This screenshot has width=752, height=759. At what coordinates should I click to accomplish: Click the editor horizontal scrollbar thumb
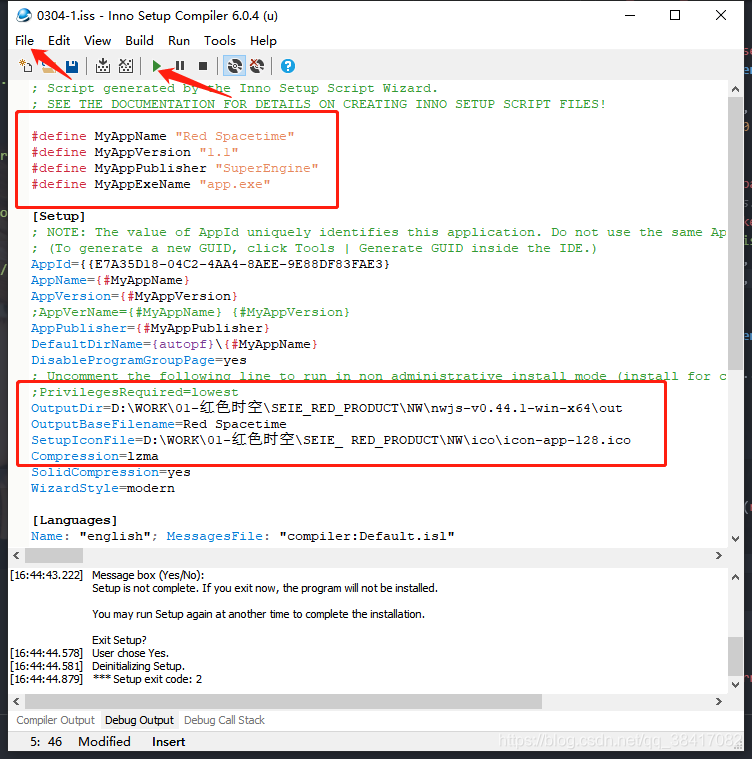54,556
